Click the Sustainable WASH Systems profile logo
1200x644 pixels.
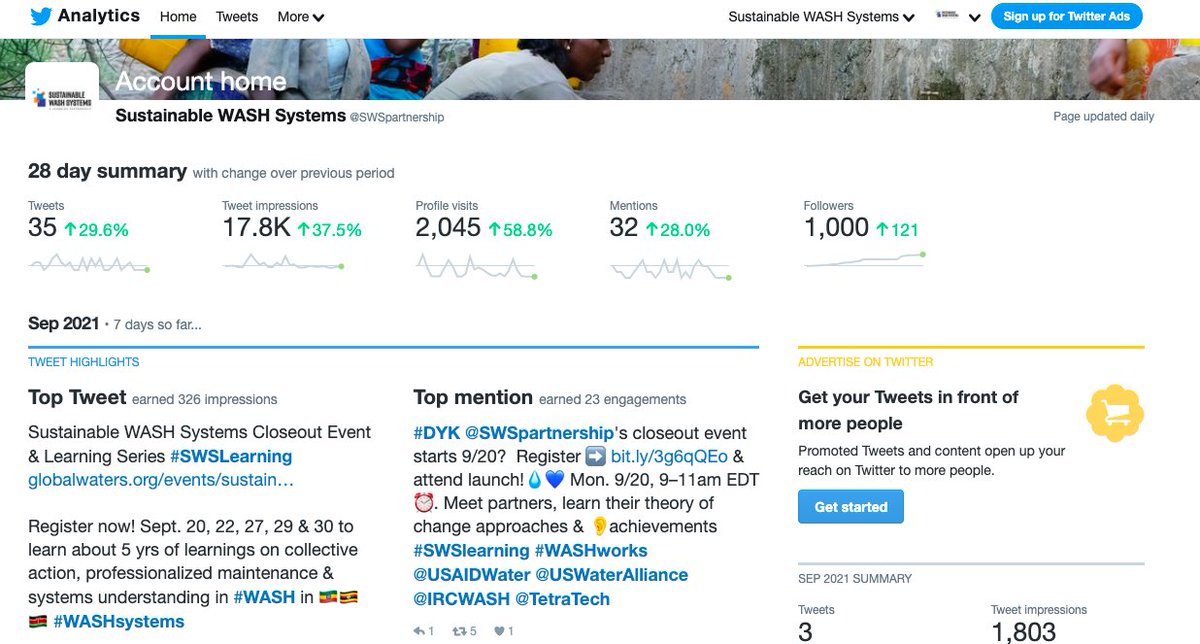(61, 98)
